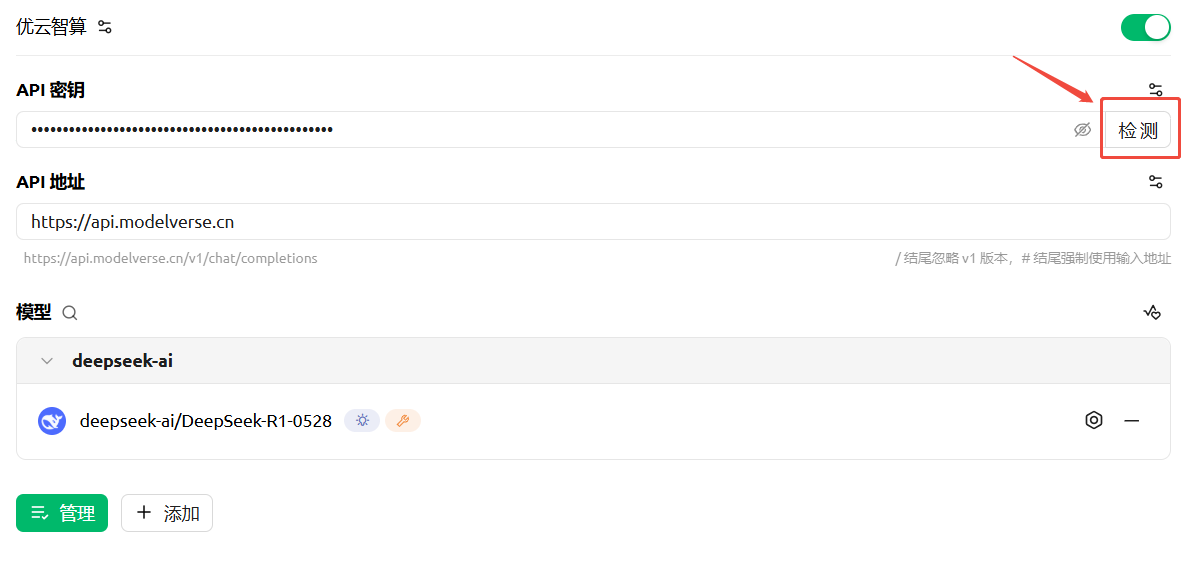Open API 密钥 settings sliders icon
1186x567 pixels.
pyautogui.click(x=1155, y=90)
